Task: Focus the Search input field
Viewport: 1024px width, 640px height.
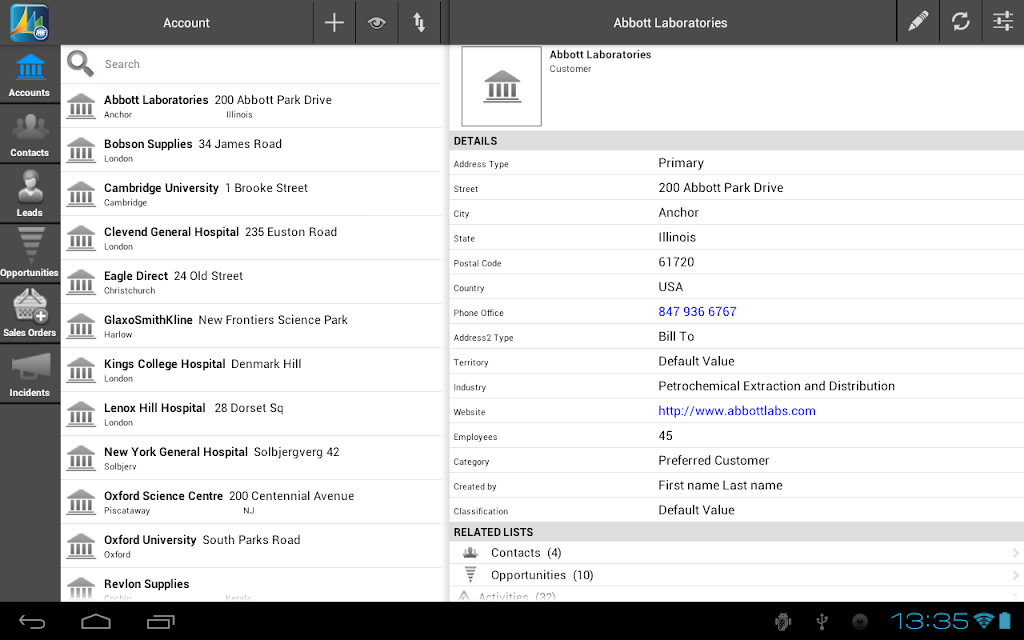Action: pos(271,64)
